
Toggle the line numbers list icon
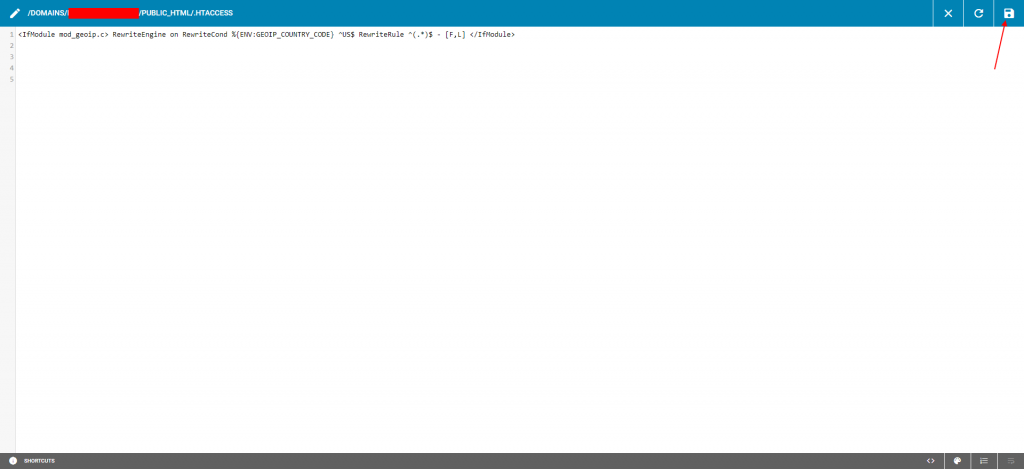(x=984, y=461)
